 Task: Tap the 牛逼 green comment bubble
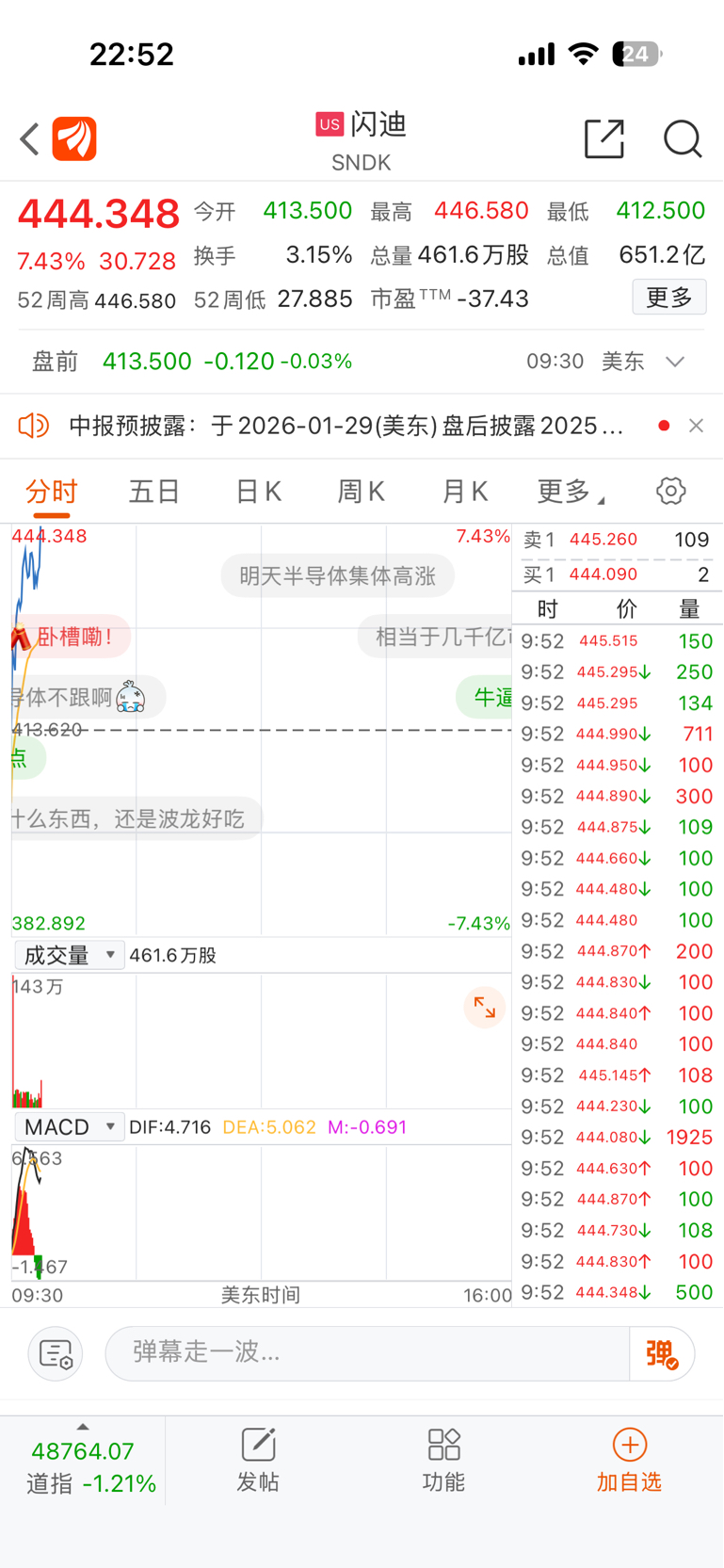pos(486,698)
